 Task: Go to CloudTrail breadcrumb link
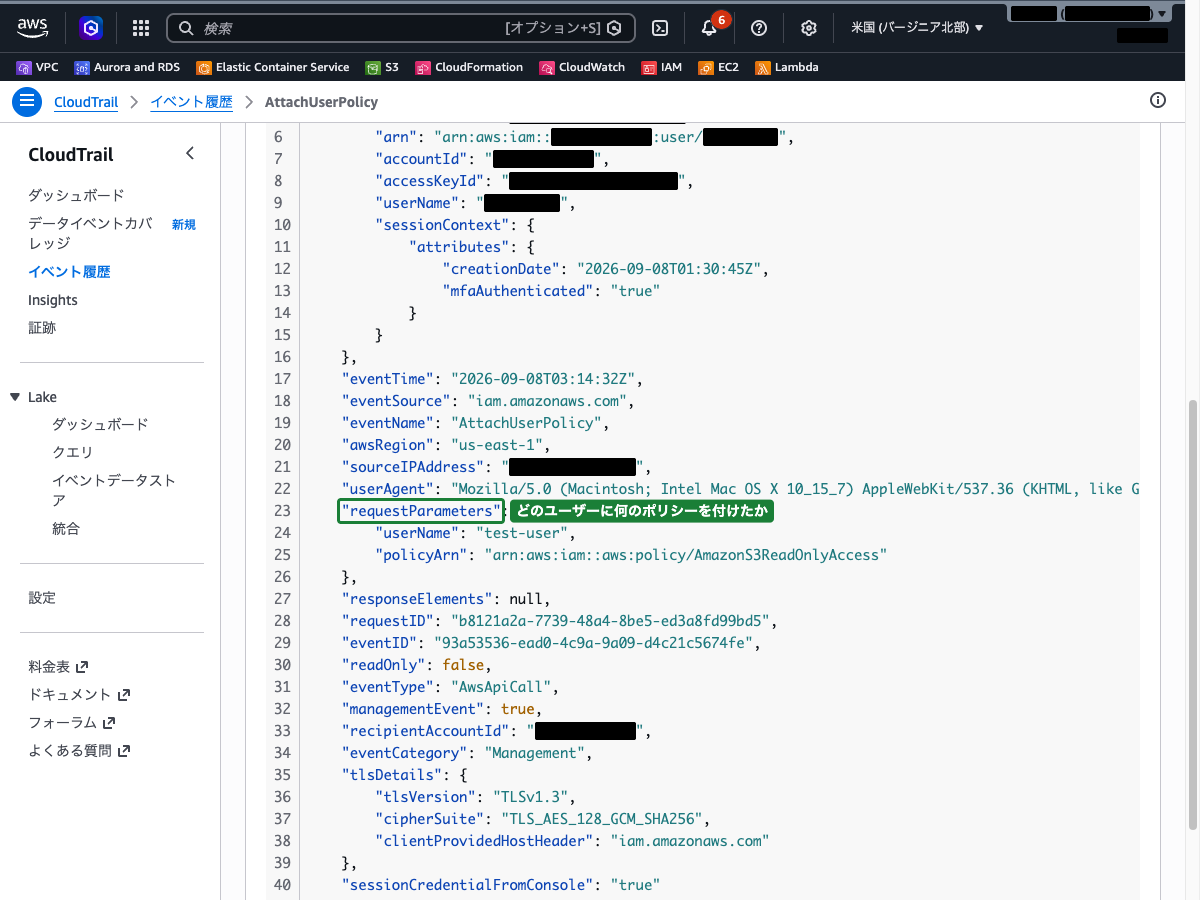point(86,102)
